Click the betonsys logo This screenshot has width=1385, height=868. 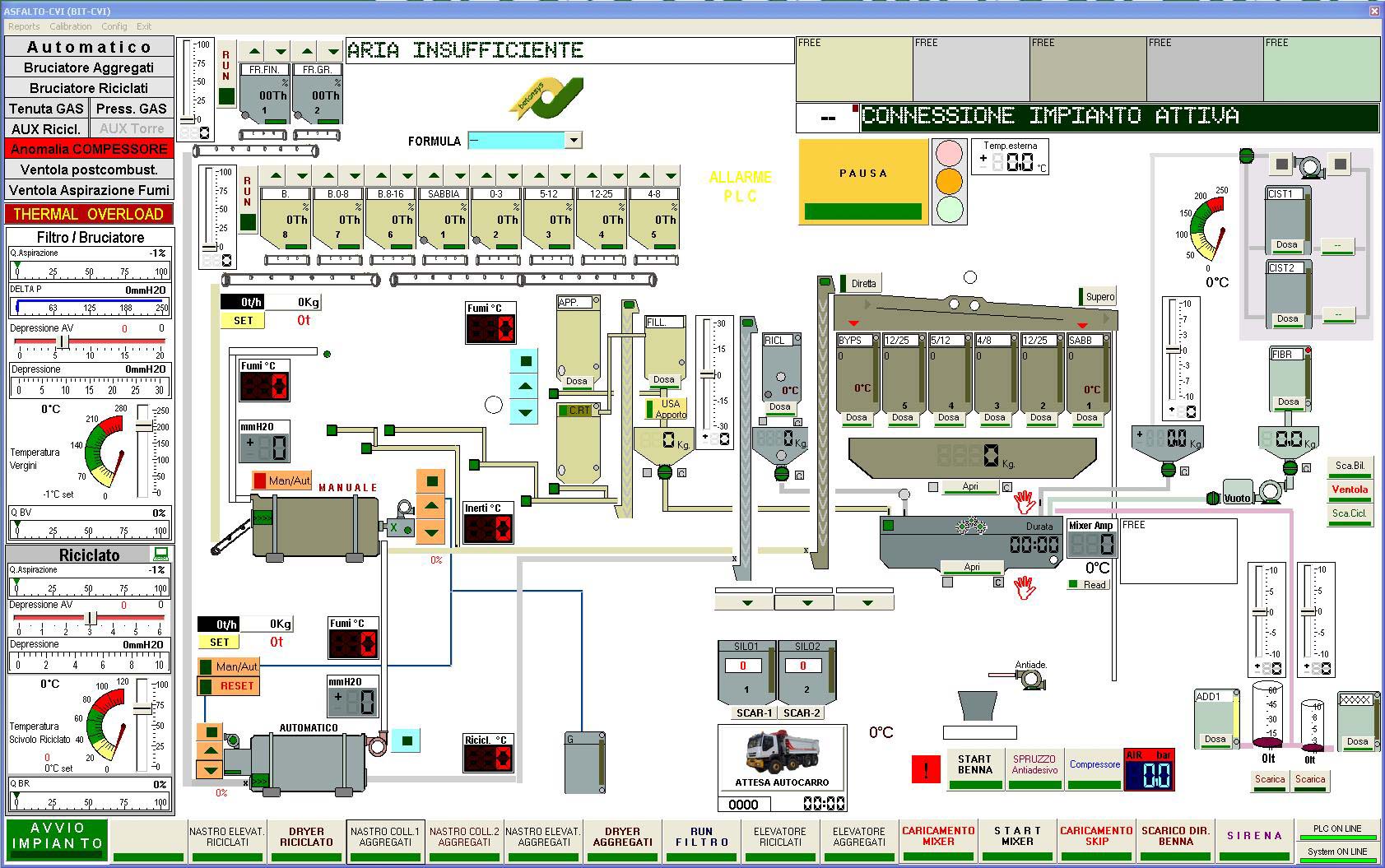tap(546, 100)
